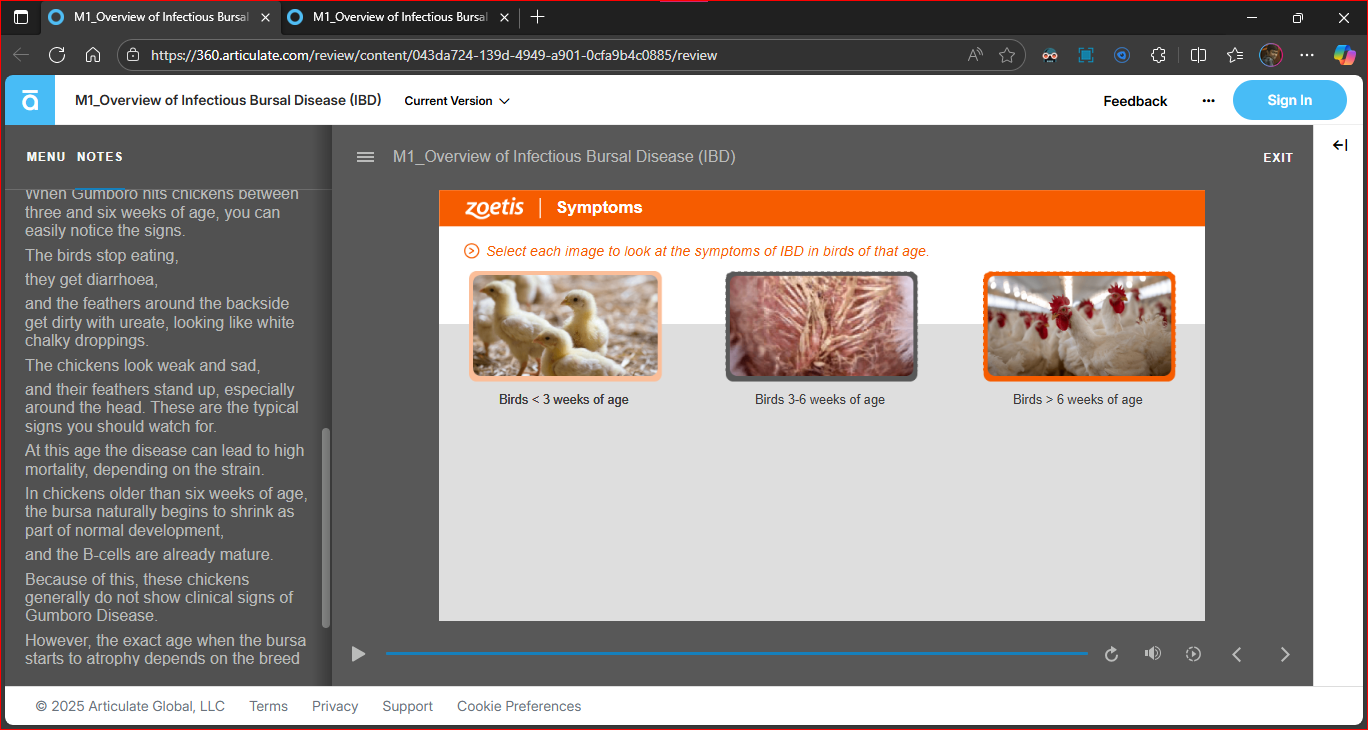Click the Articulate logo home icon
The height and width of the screenshot is (730, 1368).
click(x=30, y=100)
